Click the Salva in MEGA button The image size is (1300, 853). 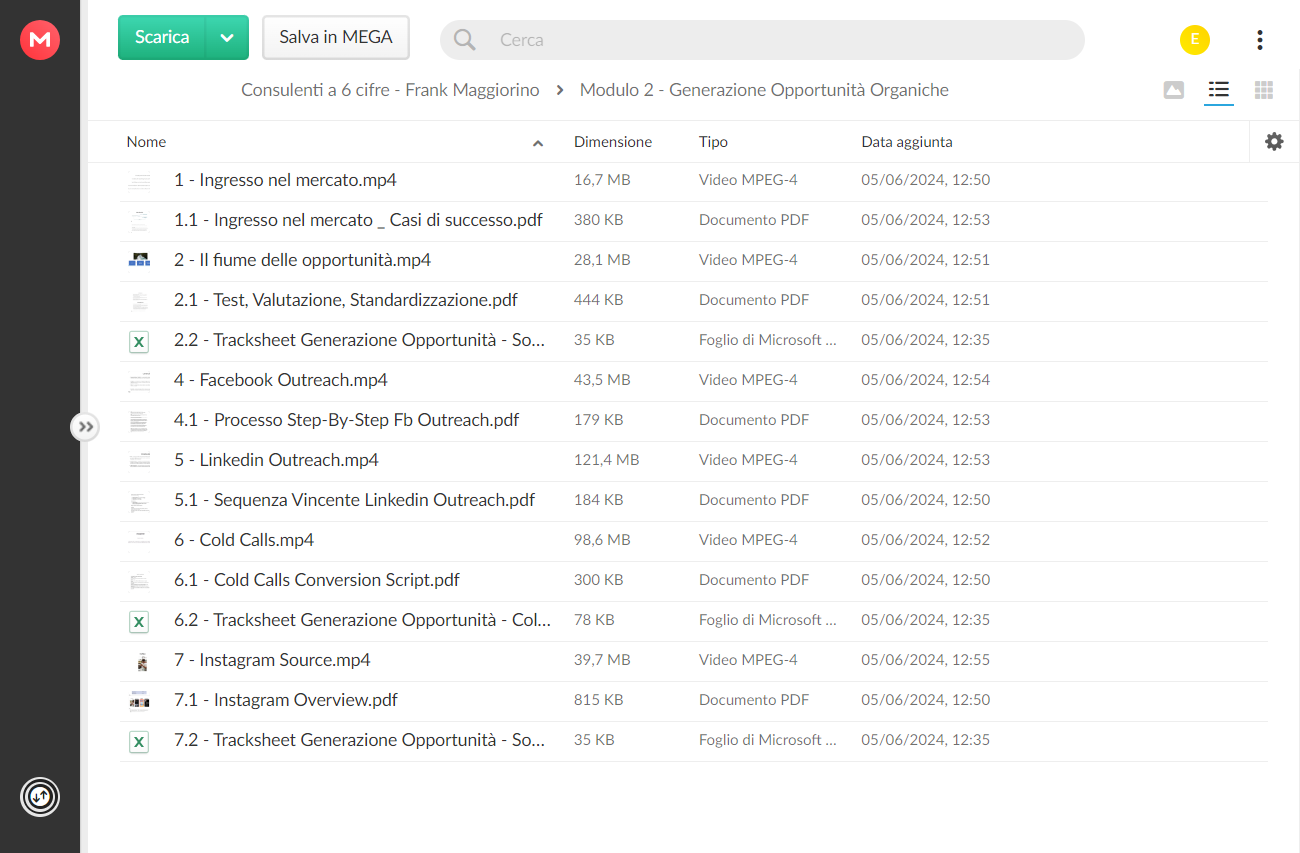pyautogui.click(x=336, y=38)
